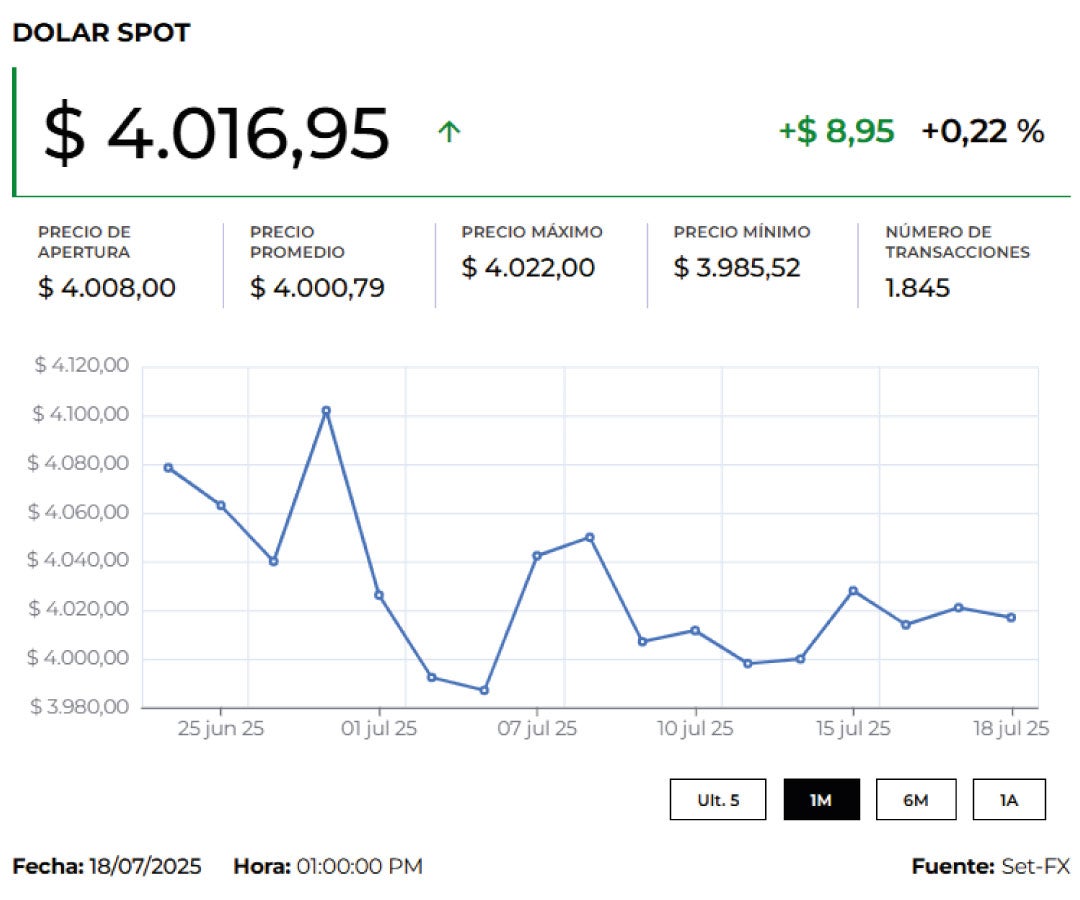Switch chart to the 1M range
The image size is (1080, 900).
tap(821, 800)
